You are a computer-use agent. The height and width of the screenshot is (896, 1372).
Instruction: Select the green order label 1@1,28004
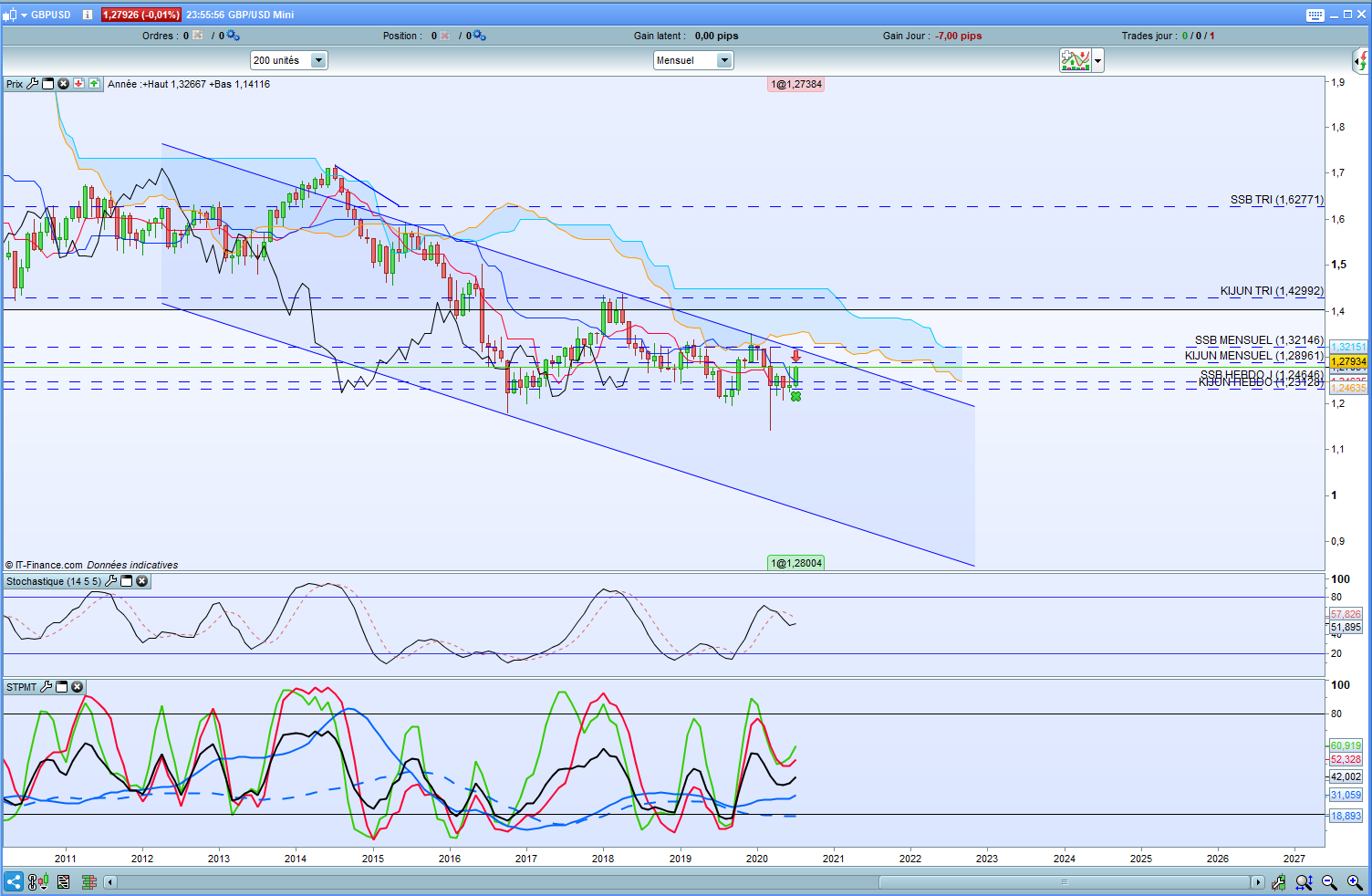point(796,563)
